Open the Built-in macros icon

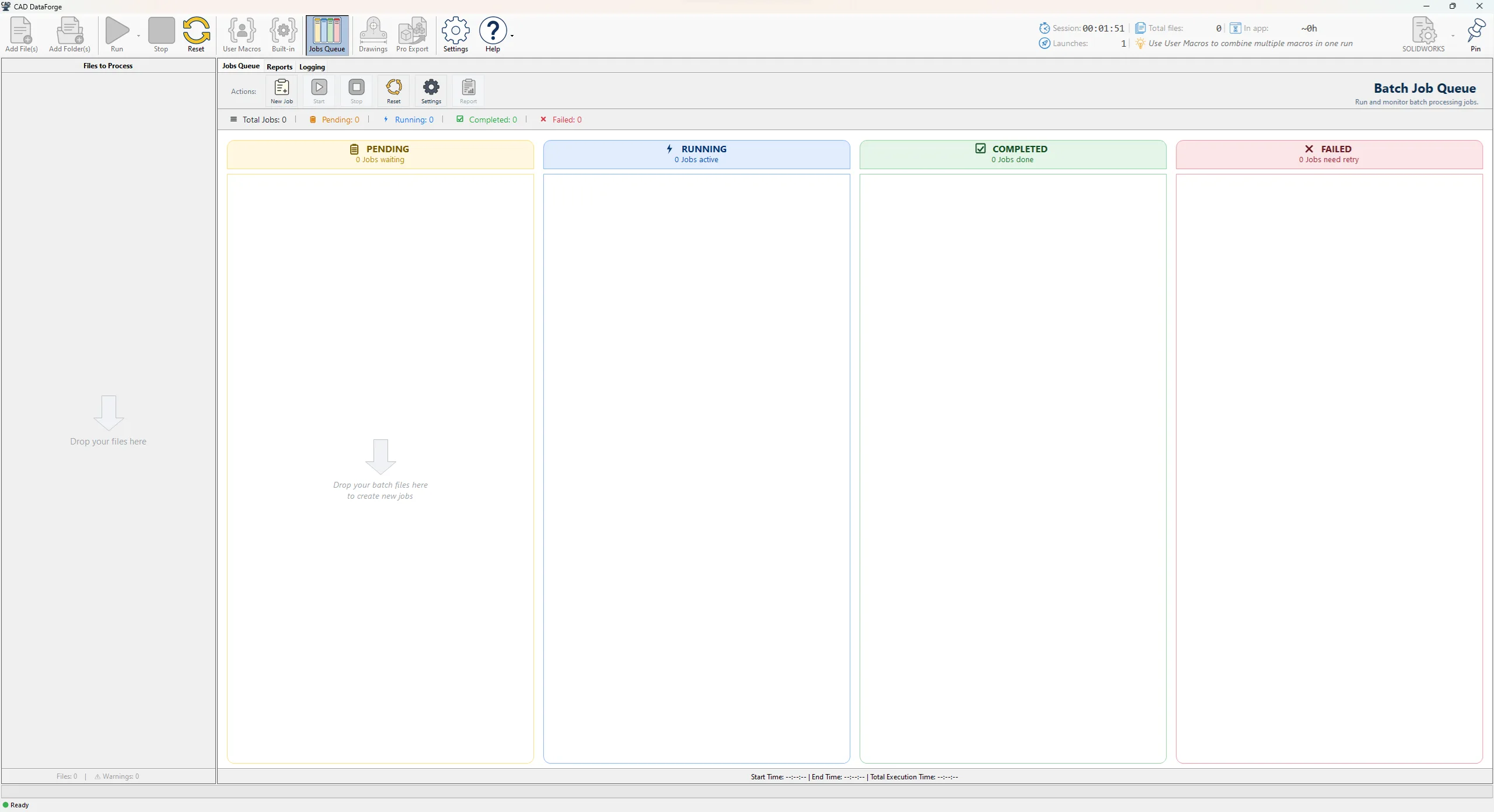(x=283, y=30)
